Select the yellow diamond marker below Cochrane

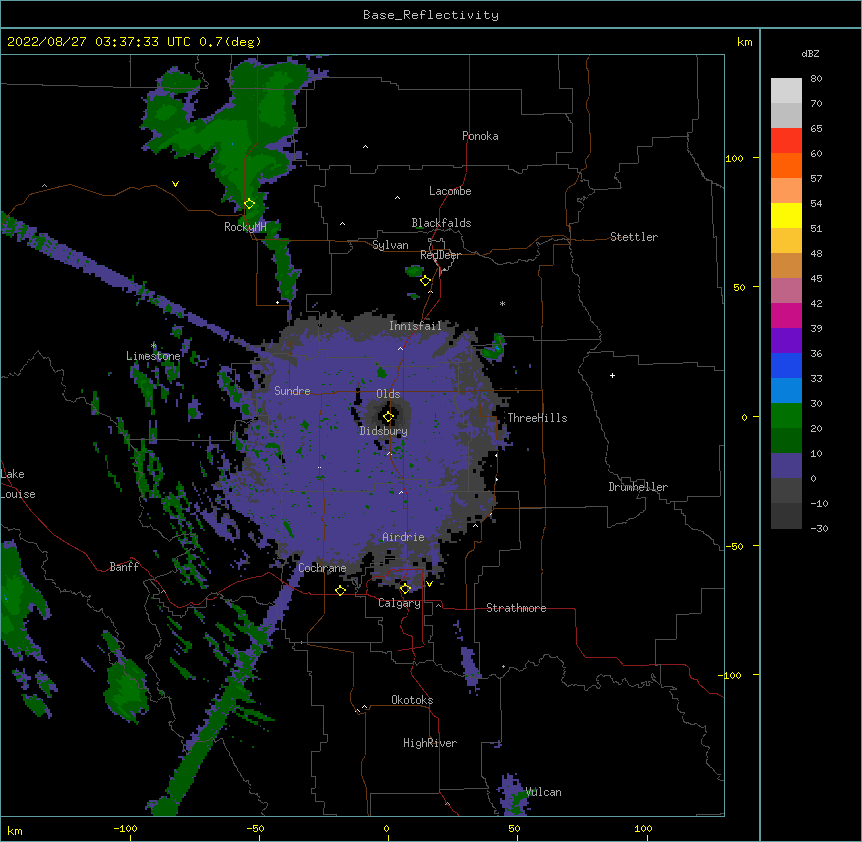[340, 590]
